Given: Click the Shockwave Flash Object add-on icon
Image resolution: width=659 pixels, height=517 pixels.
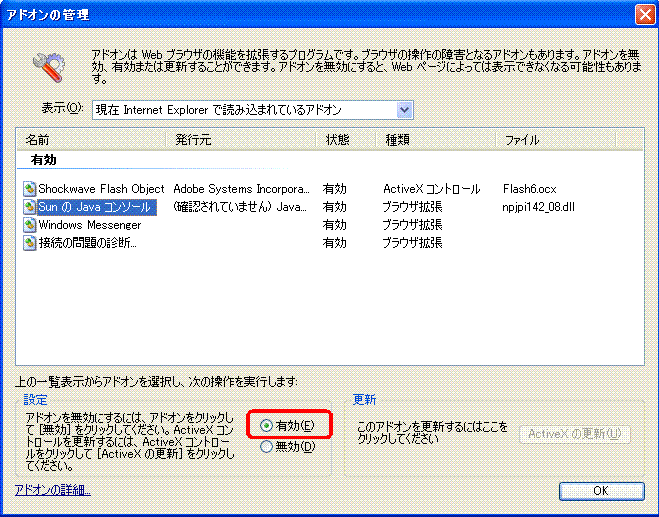Looking at the screenshot, I should pyautogui.click(x=29, y=189).
